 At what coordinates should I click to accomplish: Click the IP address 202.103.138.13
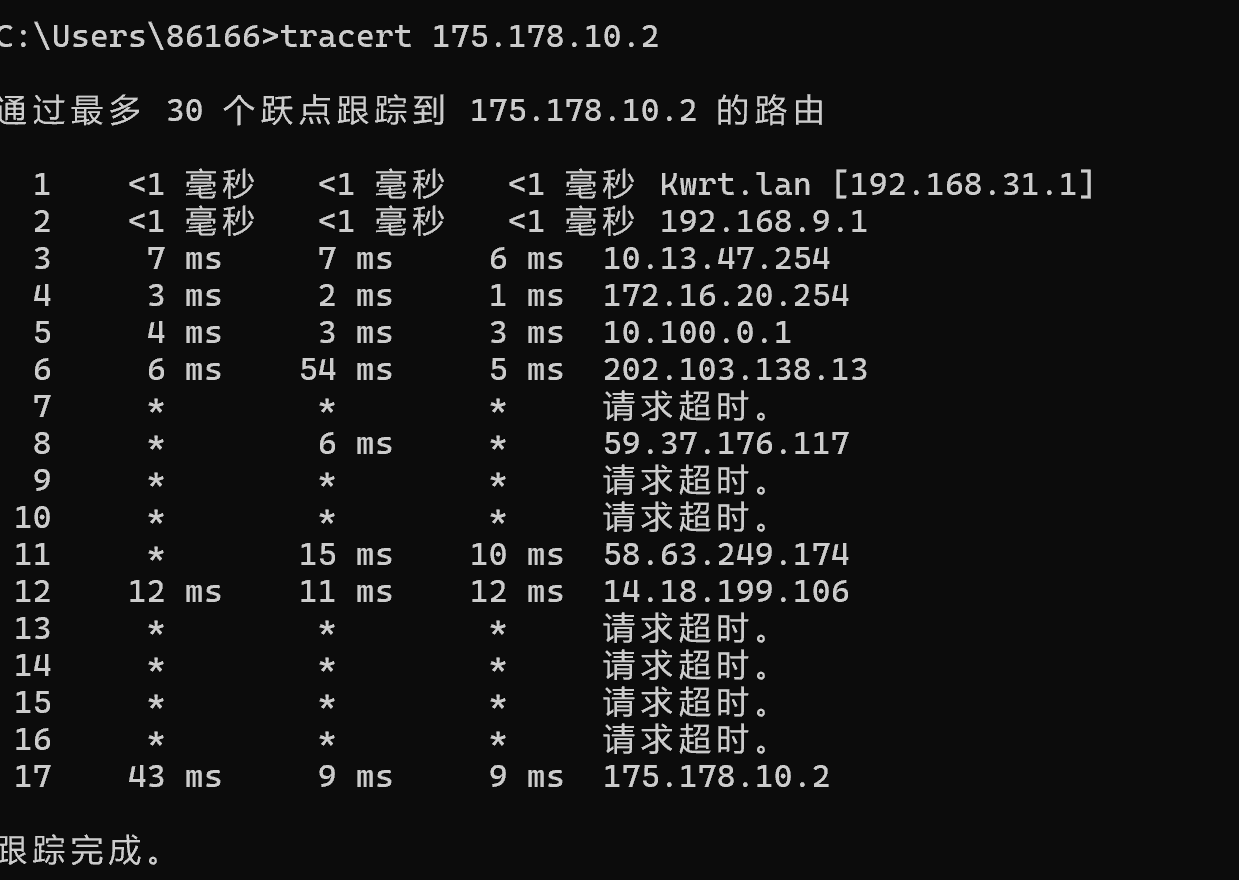[x=735, y=370]
